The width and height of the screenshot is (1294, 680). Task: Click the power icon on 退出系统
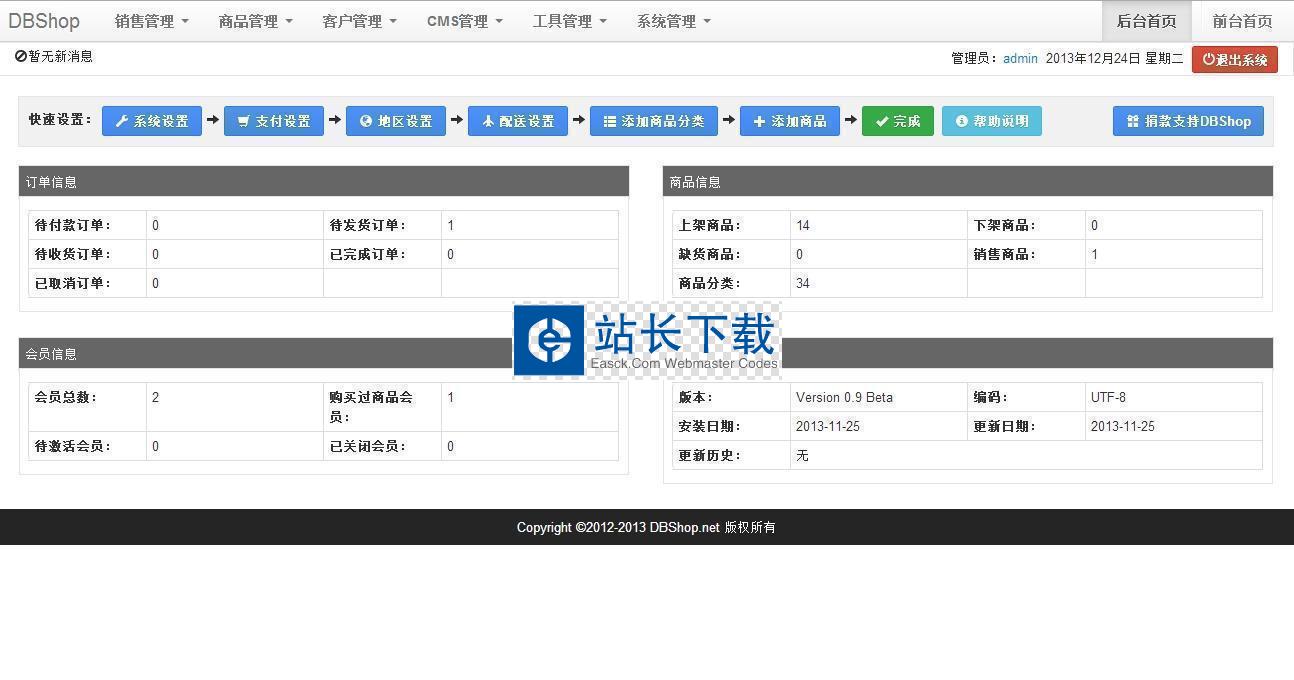1209,59
